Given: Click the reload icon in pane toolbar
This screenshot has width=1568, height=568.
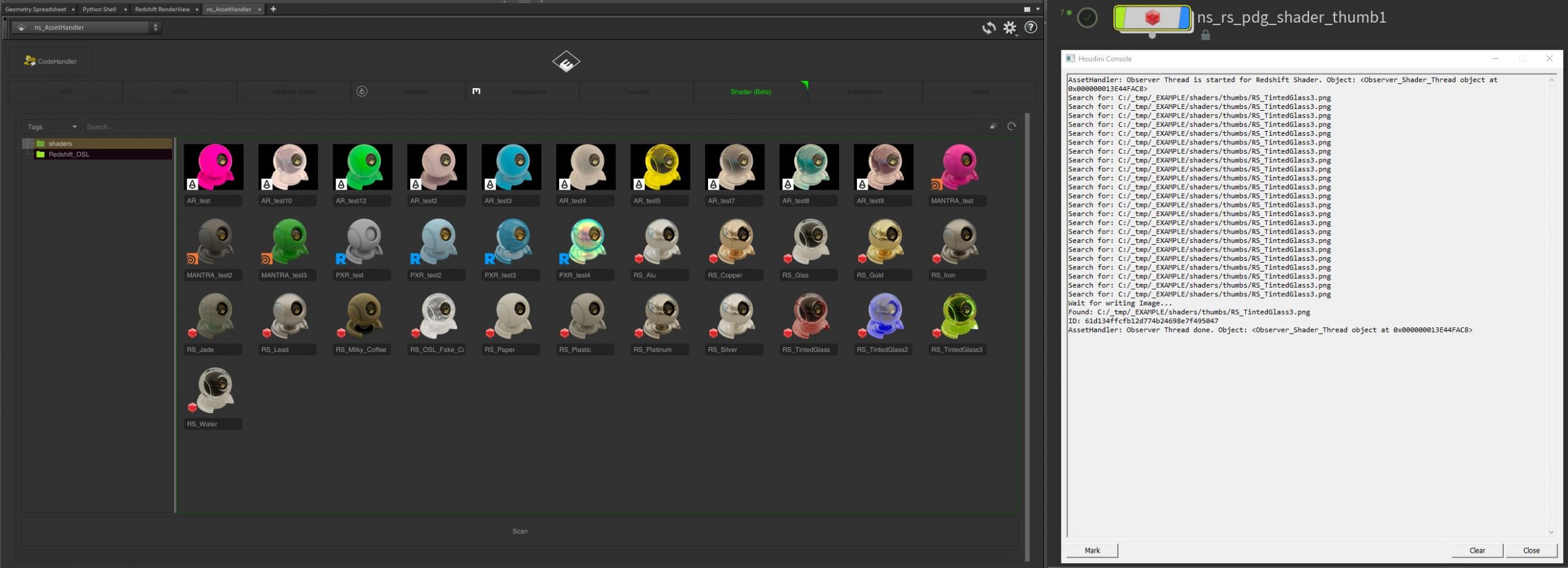Looking at the screenshot, I should (x=989, y=28).
